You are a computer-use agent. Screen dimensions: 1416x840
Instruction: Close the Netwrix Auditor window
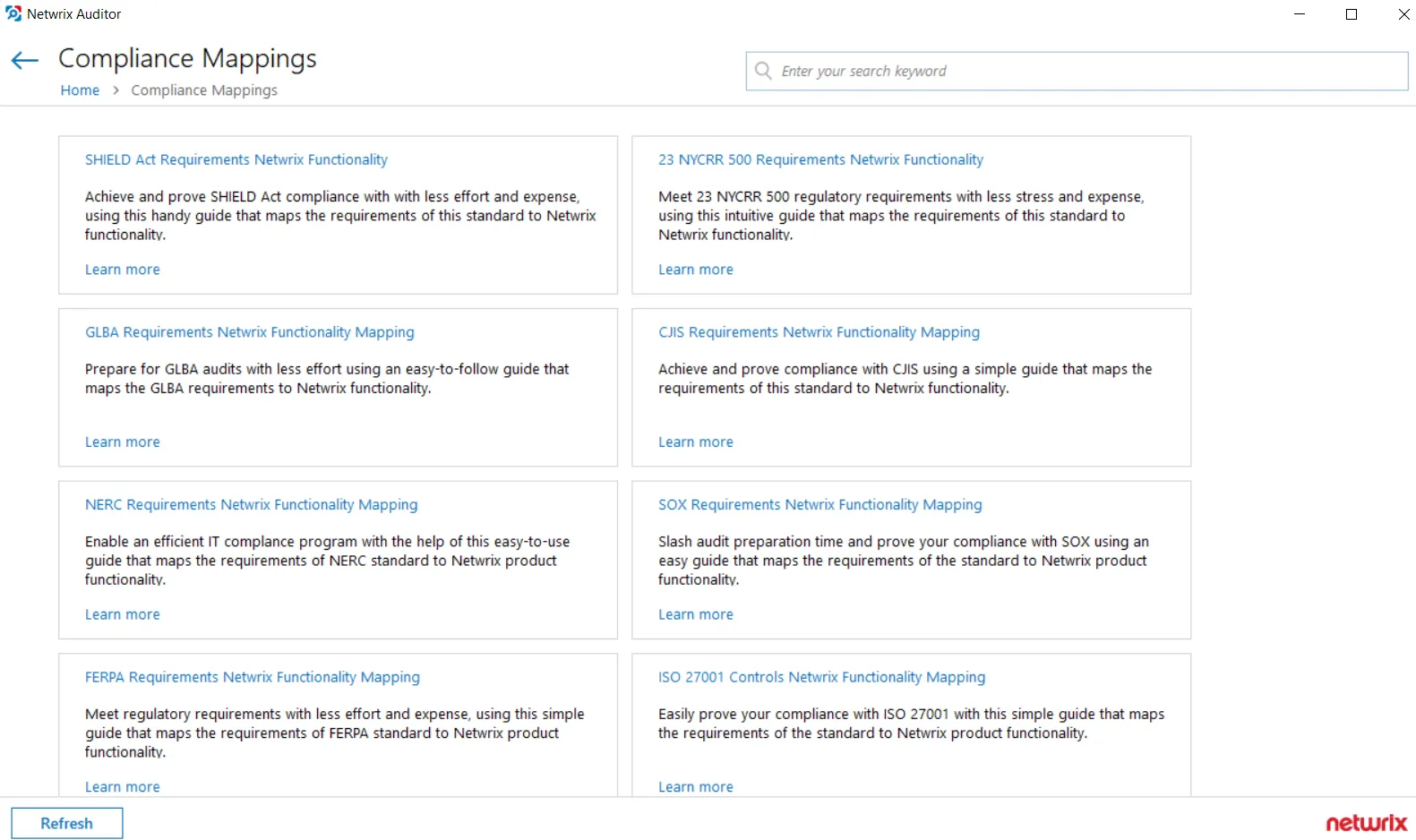[1403, 14]
